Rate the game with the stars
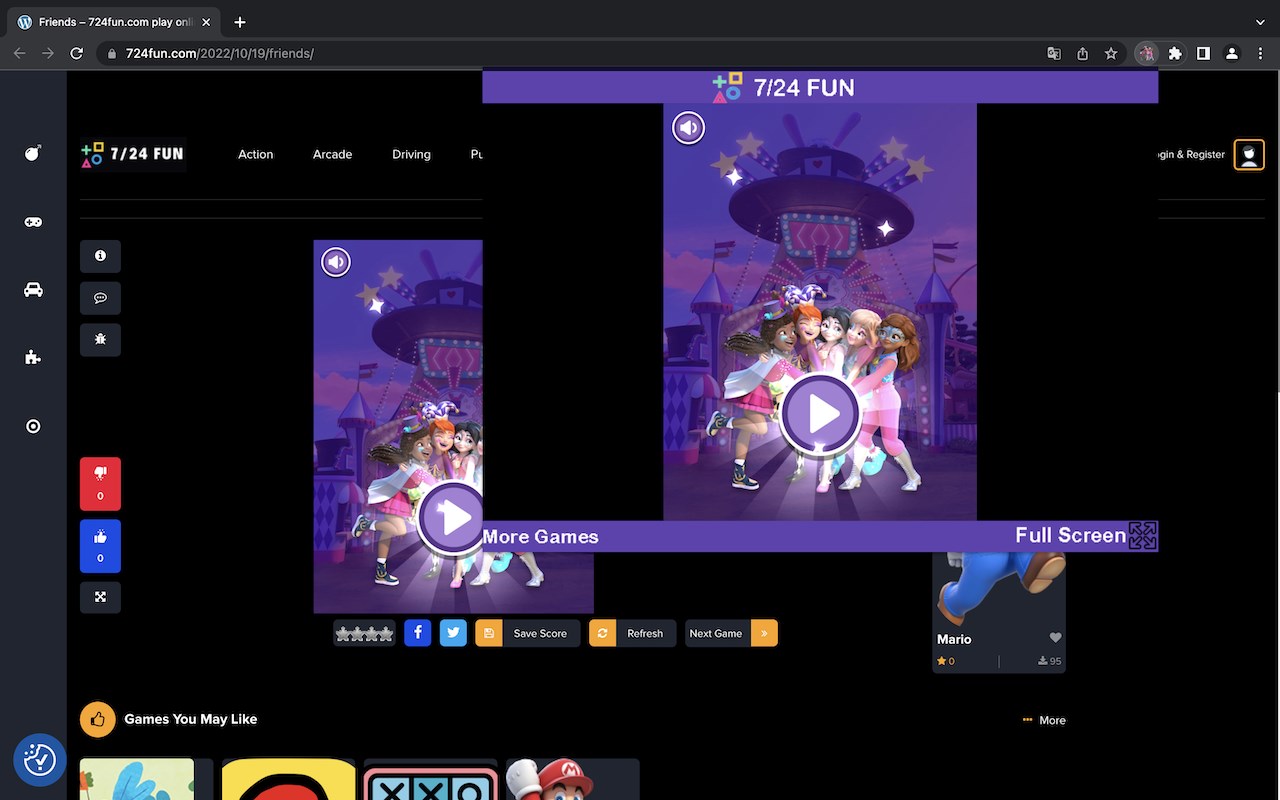The image size is (1280, 800). 364,633
